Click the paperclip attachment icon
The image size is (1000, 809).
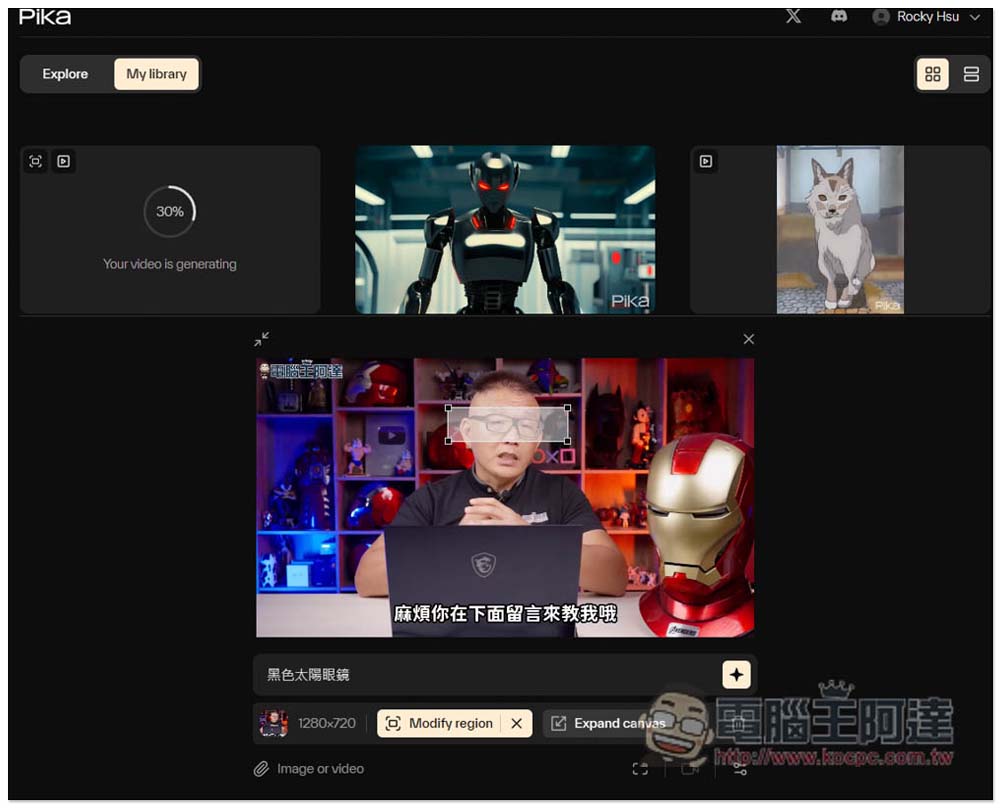click(x=261, y=769)
